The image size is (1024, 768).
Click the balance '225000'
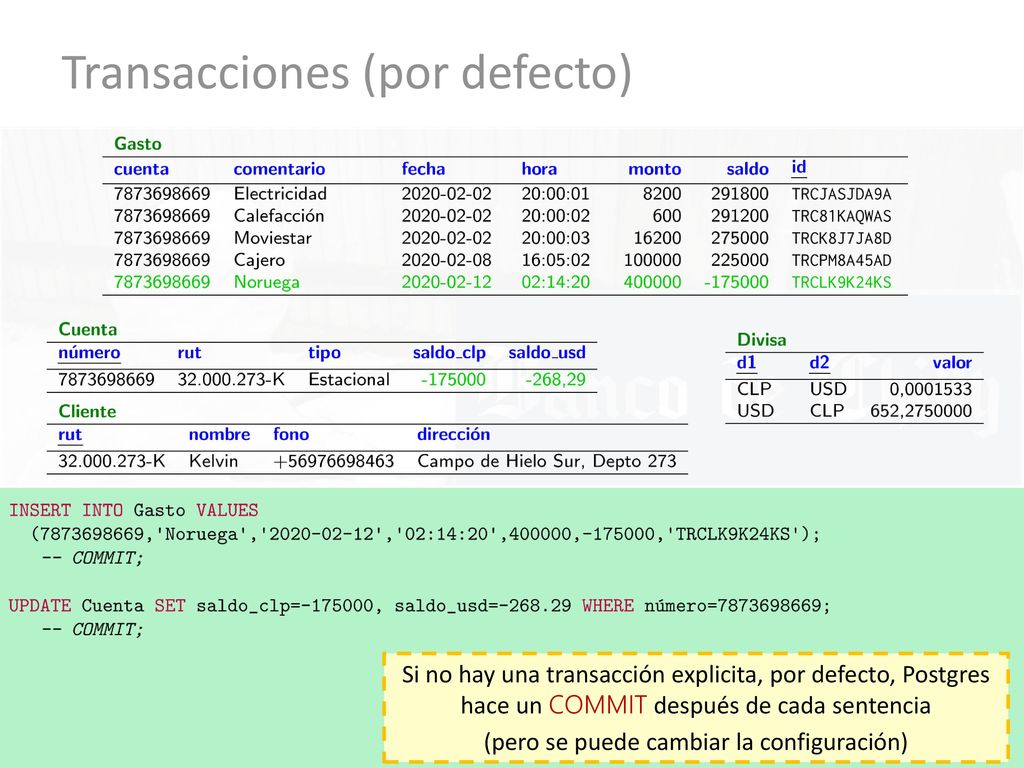(739, 261)
